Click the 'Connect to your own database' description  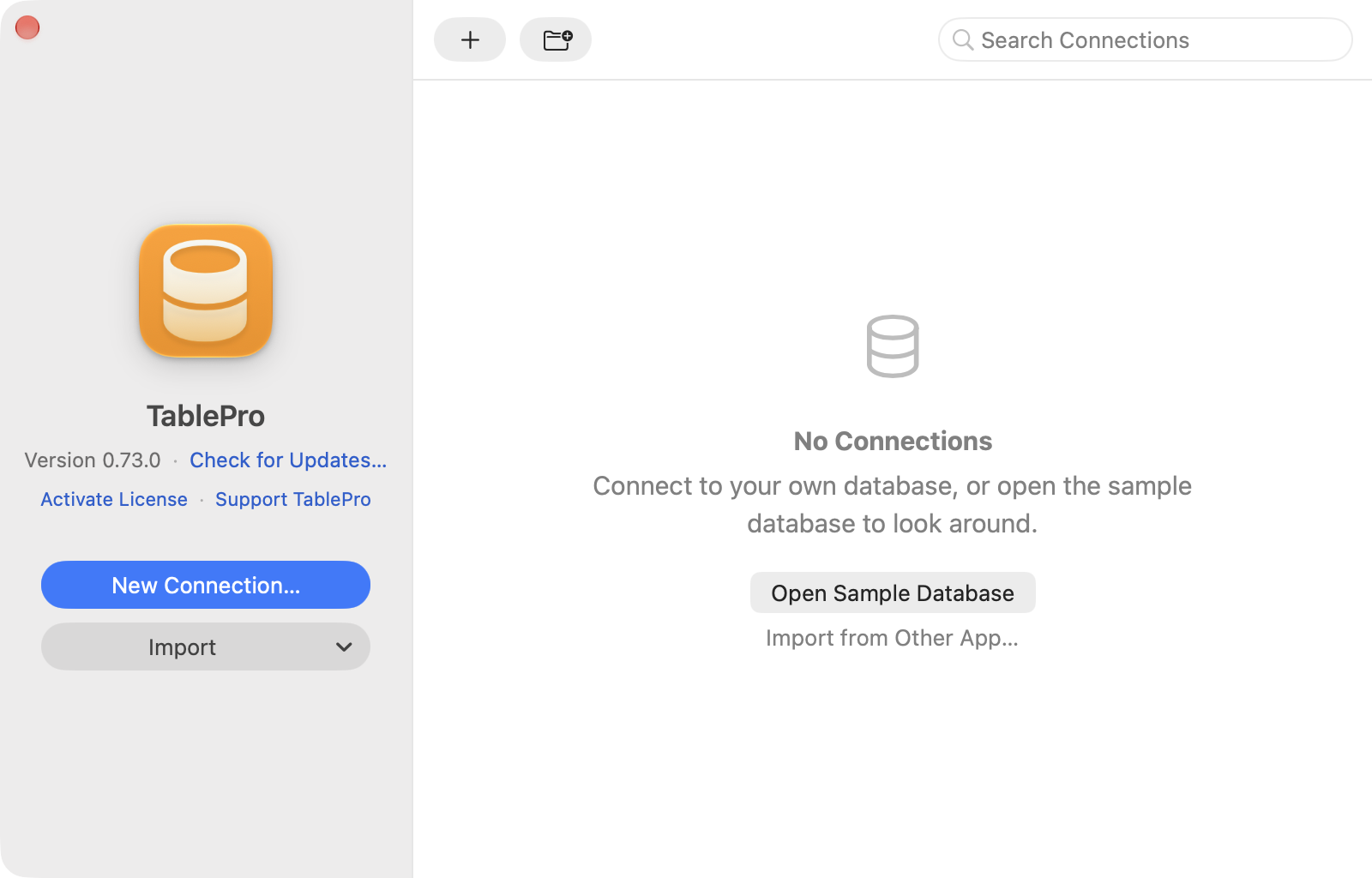tap(893, 504)
